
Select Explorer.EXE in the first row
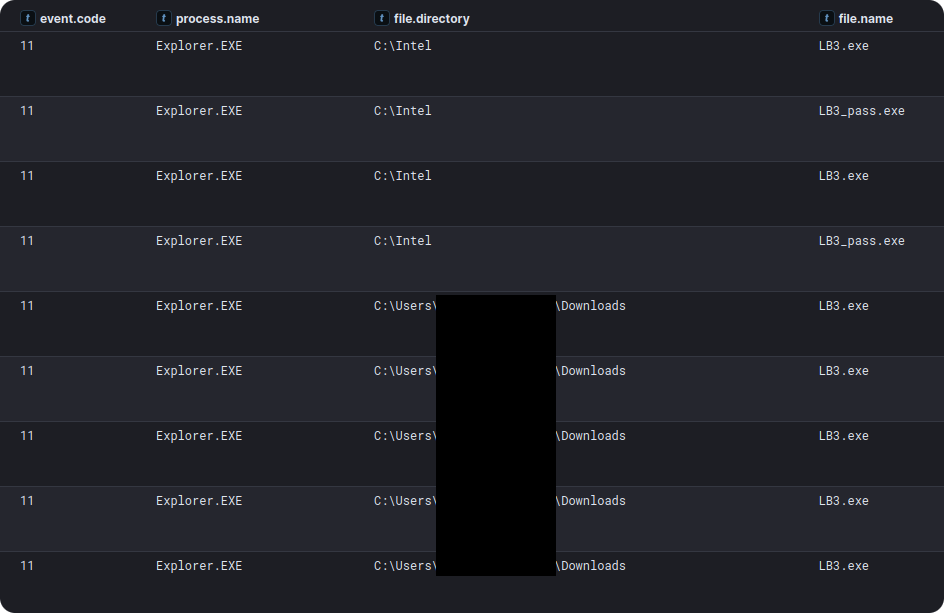click(x=199, y=46)
